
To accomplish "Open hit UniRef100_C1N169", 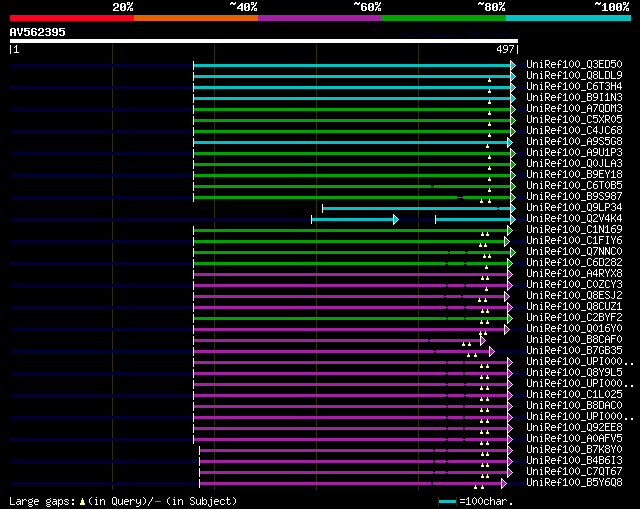I will (574, 229).
